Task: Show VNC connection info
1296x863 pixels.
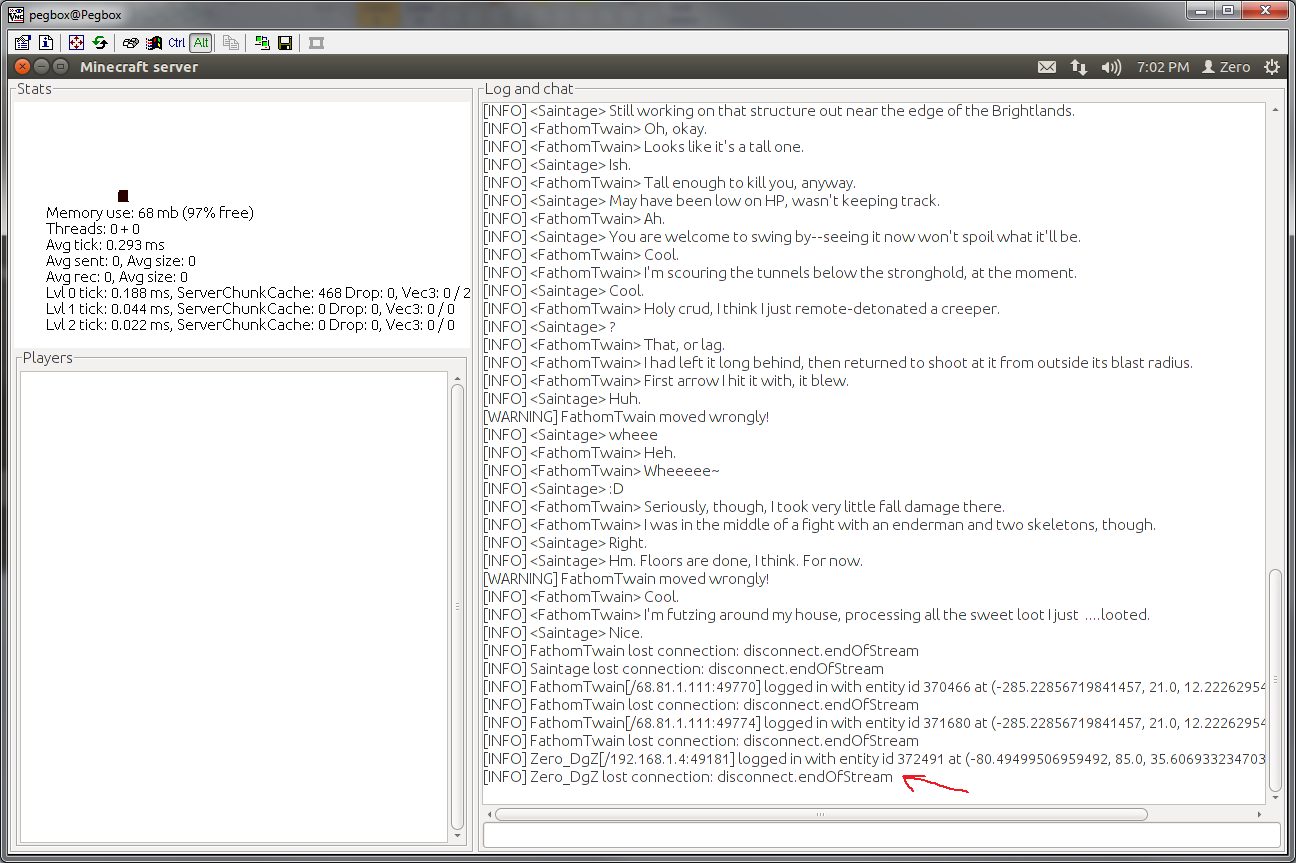Action: pos(46,43)
